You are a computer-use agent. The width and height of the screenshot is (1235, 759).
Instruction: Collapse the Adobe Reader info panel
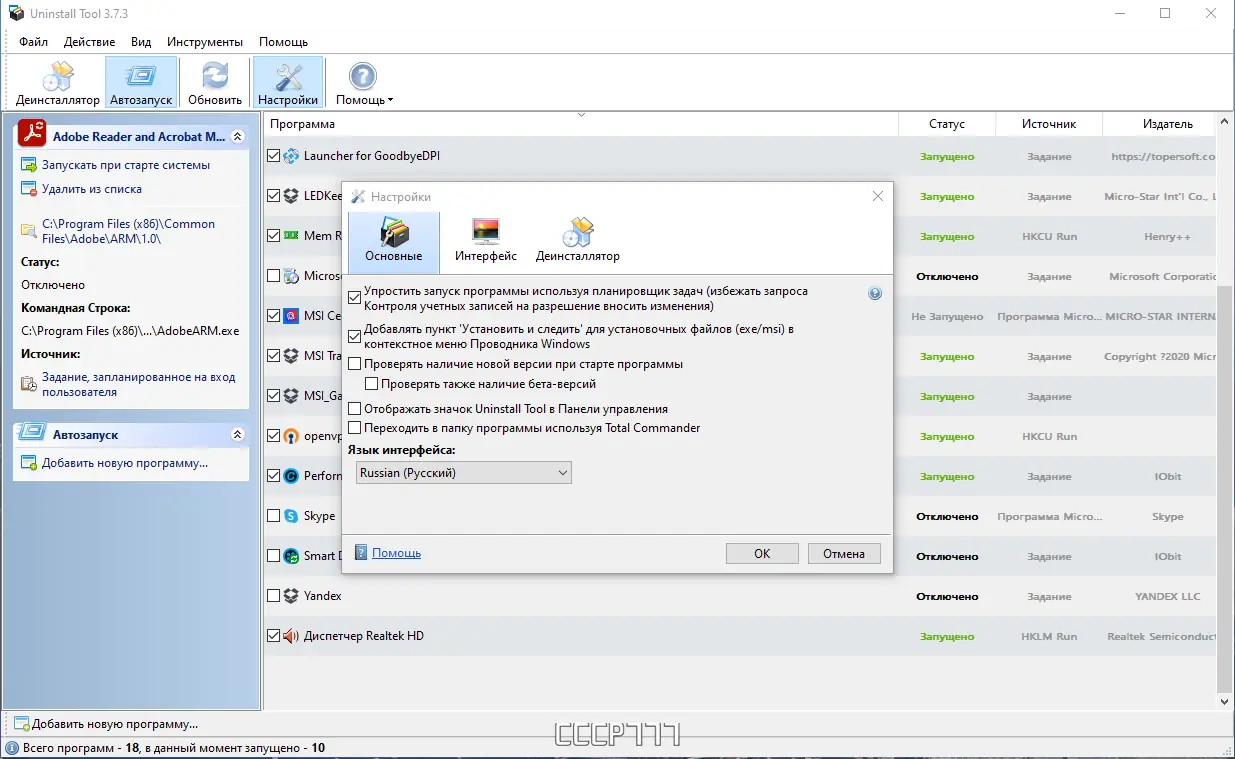[237, 136]
